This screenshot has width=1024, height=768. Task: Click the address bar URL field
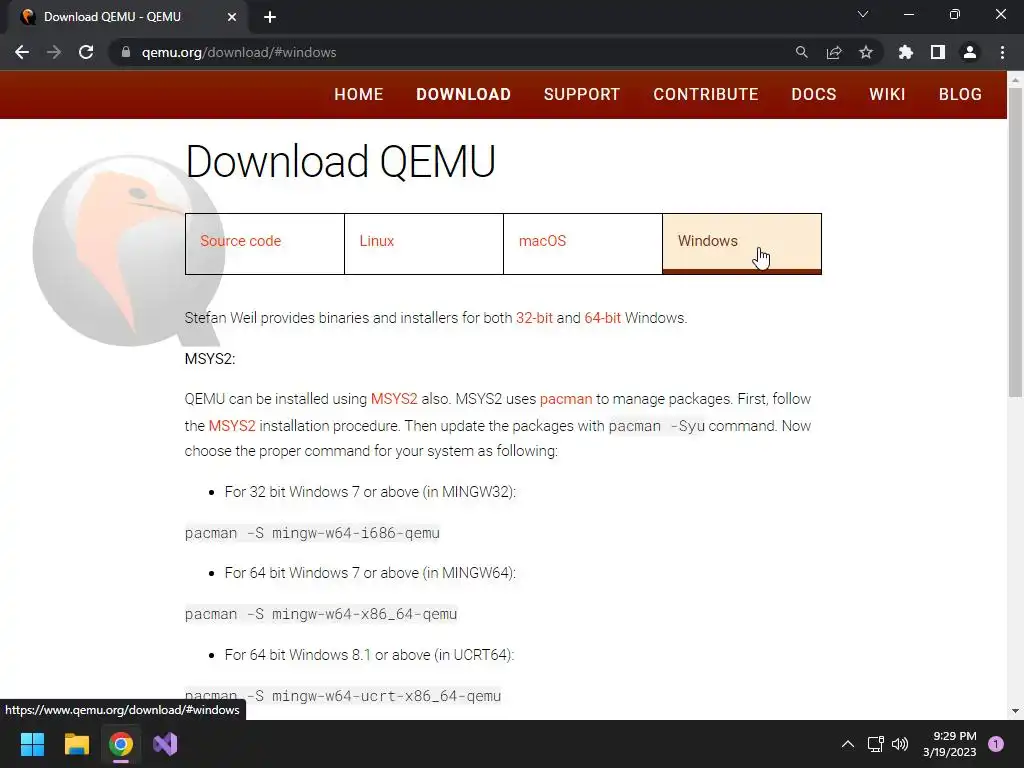click(457, 52)
